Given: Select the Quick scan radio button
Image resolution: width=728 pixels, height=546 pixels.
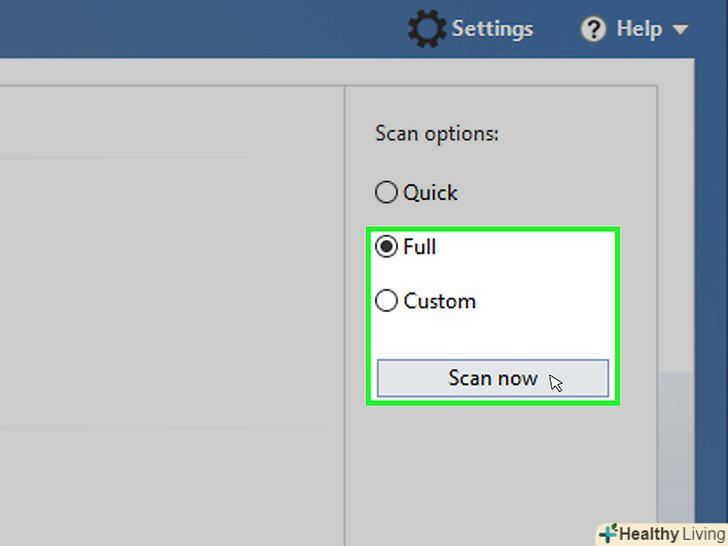Looking at the screenshot, I should pos(386,192).
